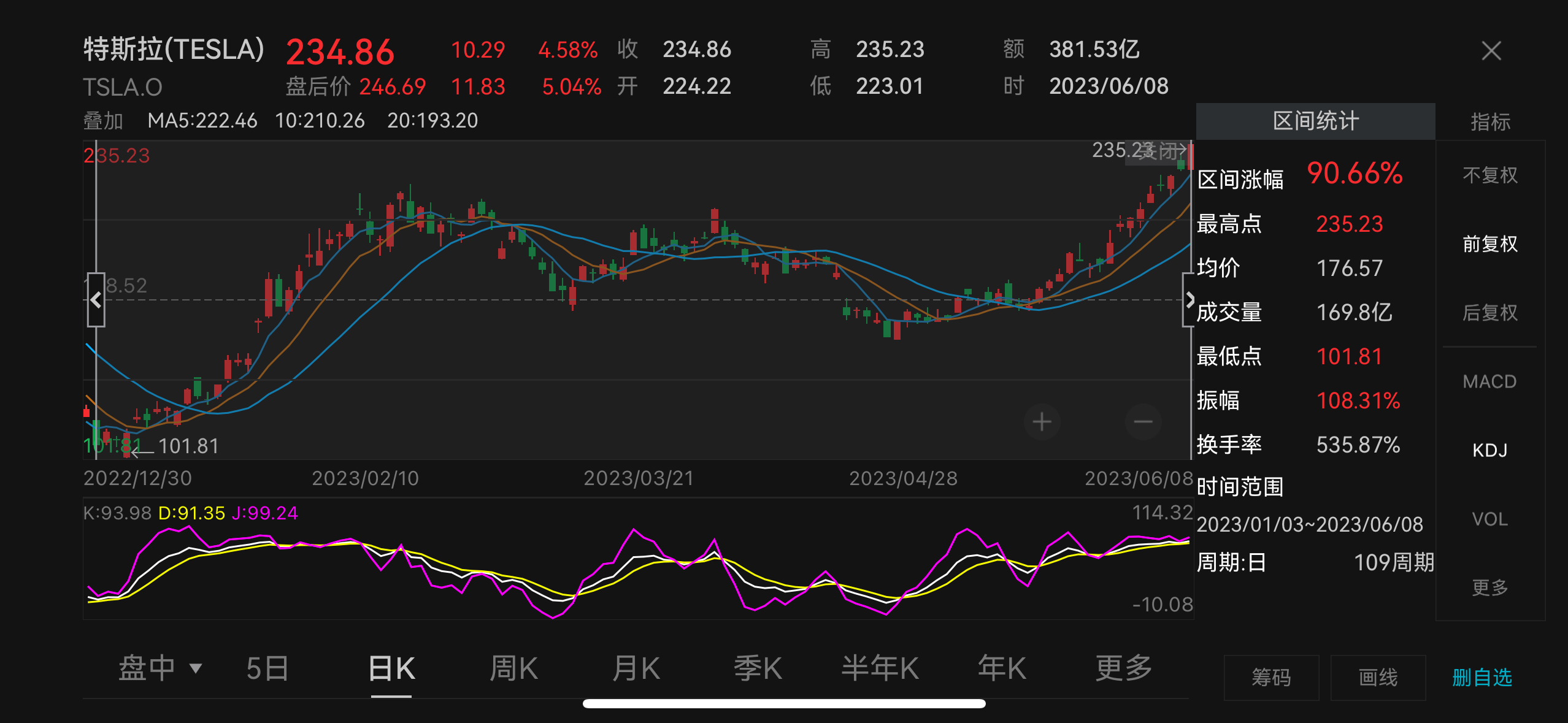Select the 日K chart tab
Viewport: 1568px width, 723px height.
click(x=391, y=668)
